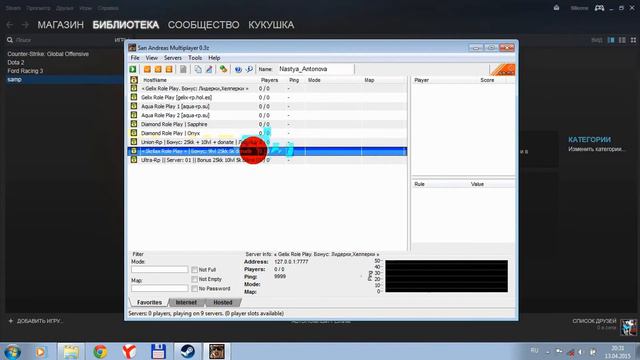Screen dimensions: 640x360
Task: Select samp in Steam library list
Action: 63,80
